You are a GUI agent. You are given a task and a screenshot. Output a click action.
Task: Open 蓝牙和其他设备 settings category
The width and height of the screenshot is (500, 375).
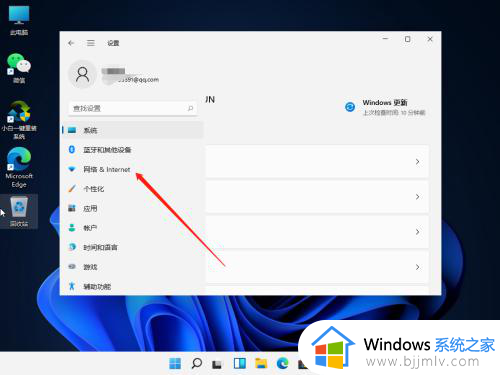coord(133,150)
